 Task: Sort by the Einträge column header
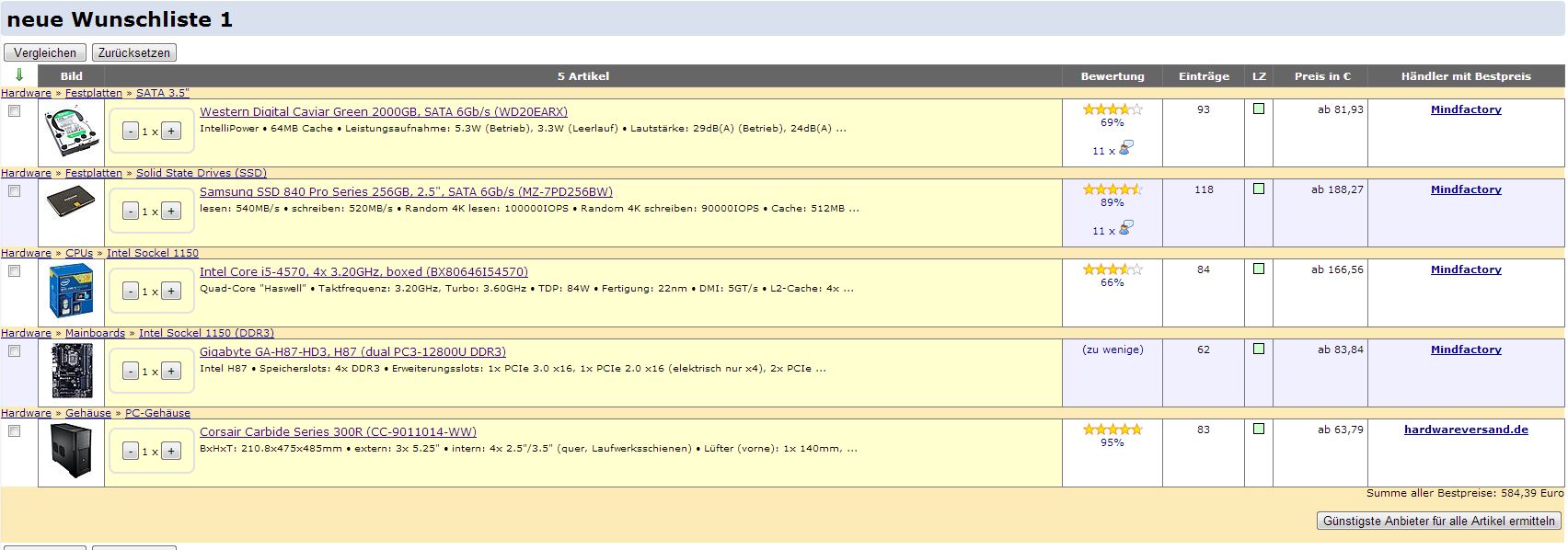1204,76
